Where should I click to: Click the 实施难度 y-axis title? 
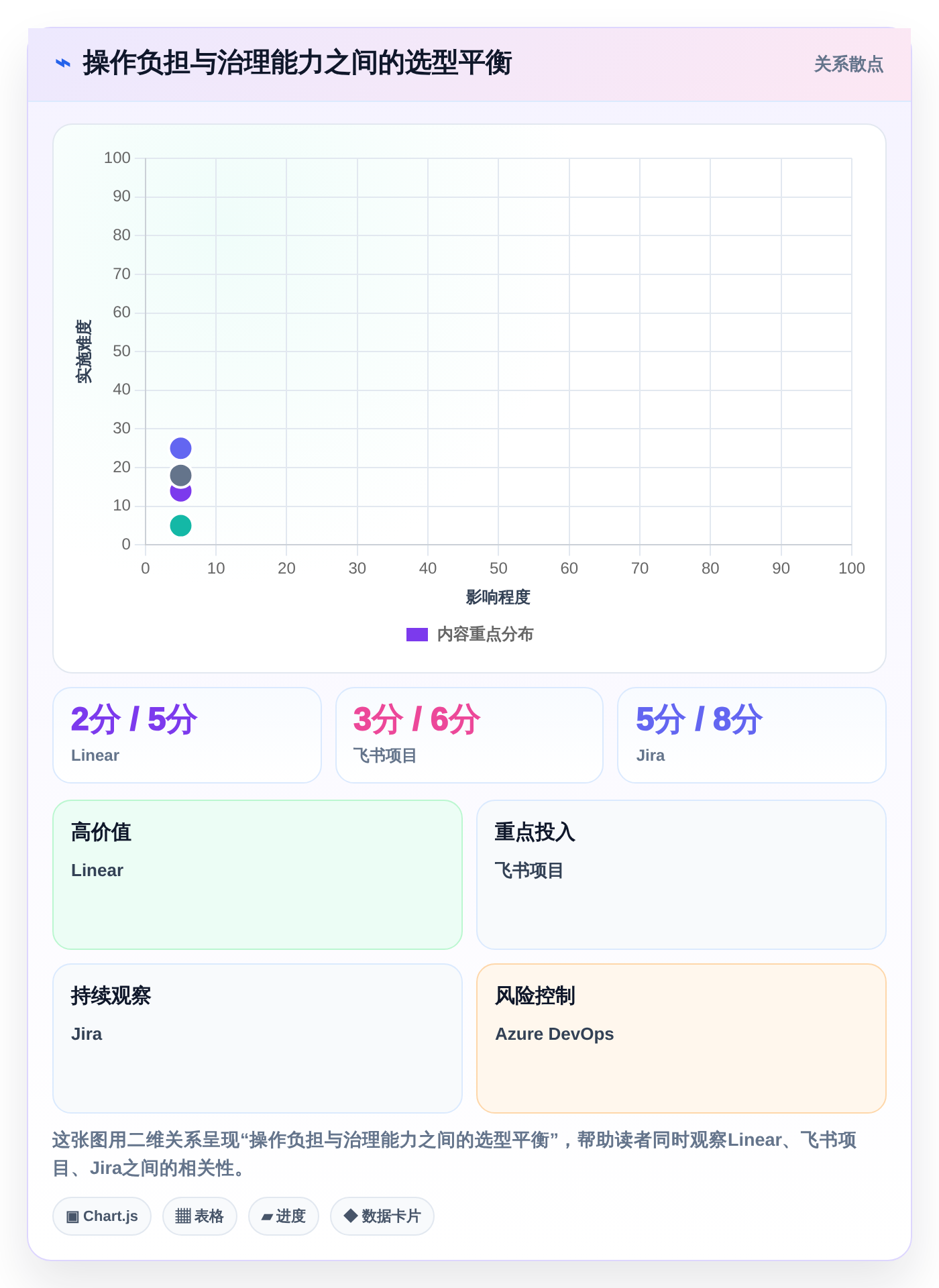point(84,351)
